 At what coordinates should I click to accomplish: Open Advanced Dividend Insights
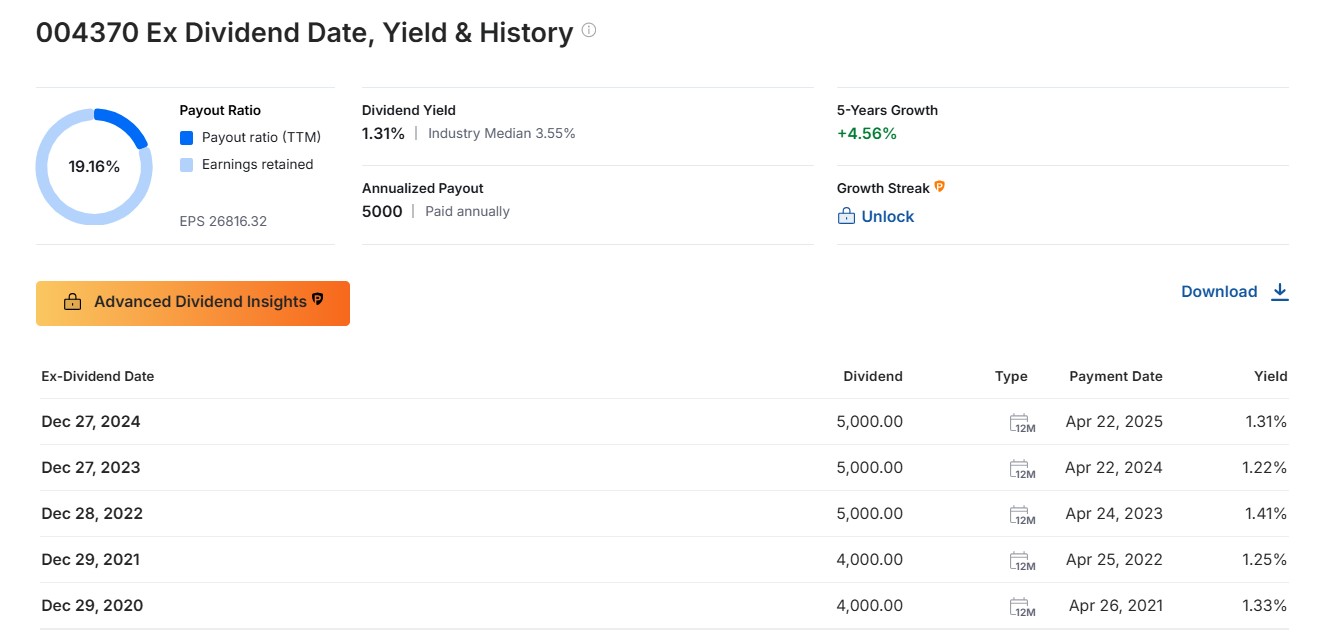coord(193,303)
